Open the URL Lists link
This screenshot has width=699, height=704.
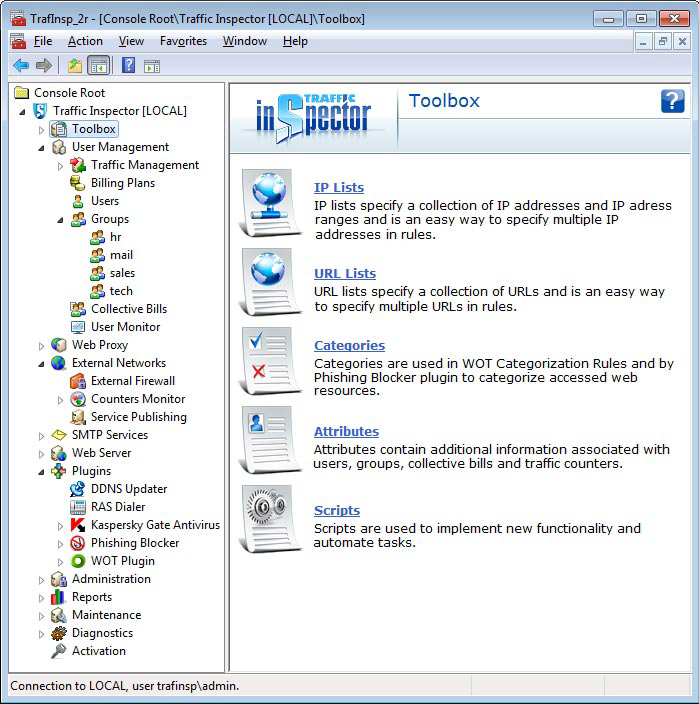coord(345,273)
